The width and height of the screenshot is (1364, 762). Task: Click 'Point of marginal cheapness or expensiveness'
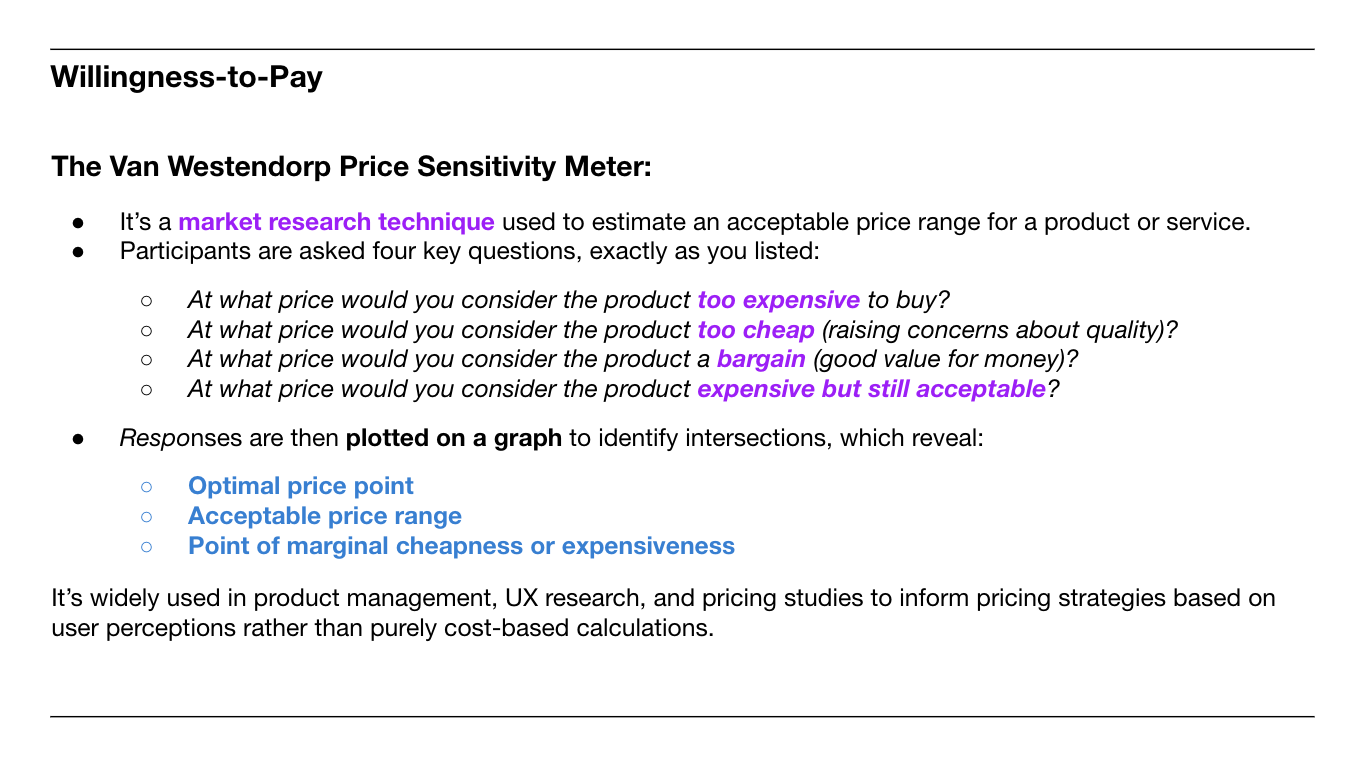(461, 546)
